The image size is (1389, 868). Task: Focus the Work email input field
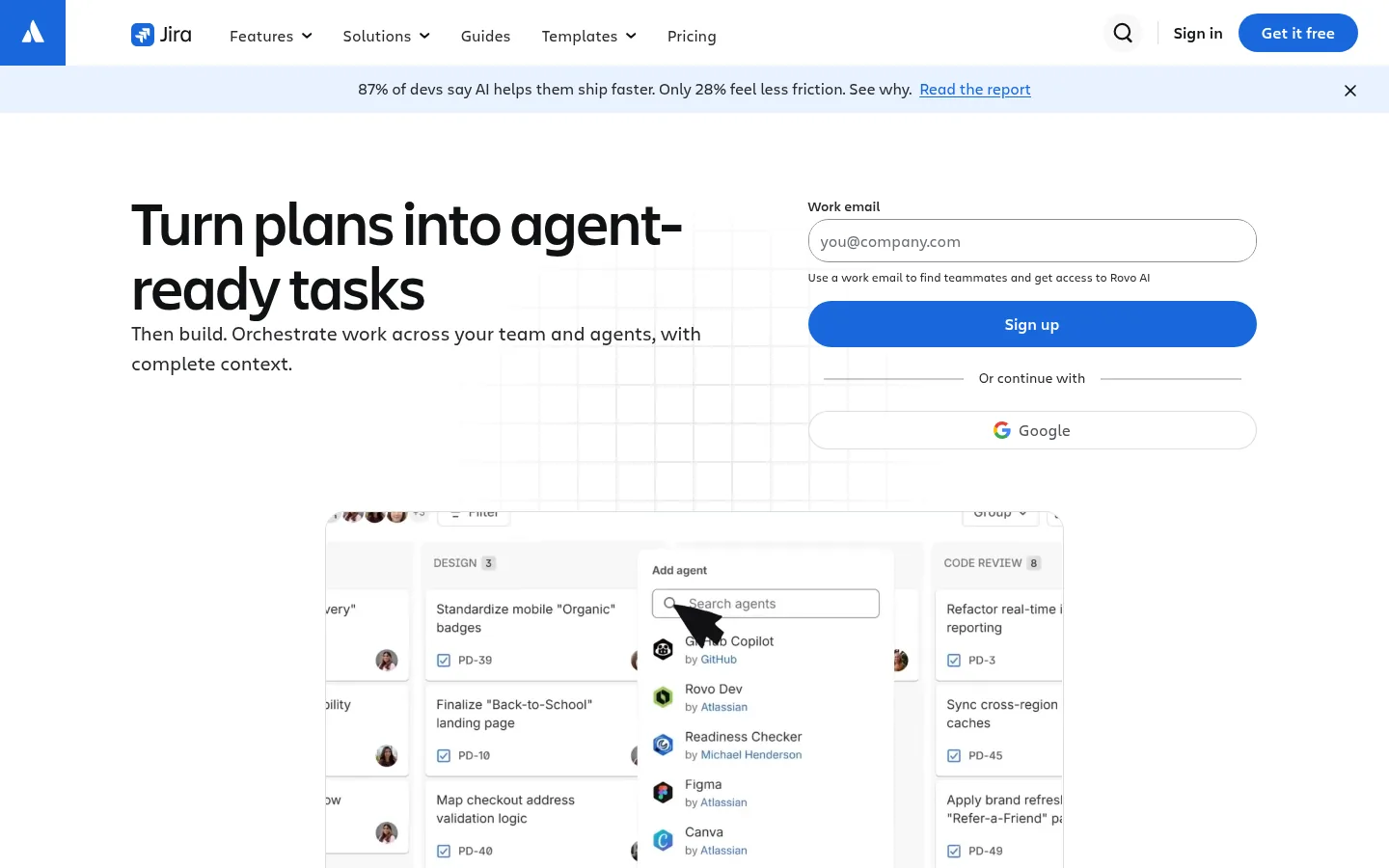point(1032,241)
